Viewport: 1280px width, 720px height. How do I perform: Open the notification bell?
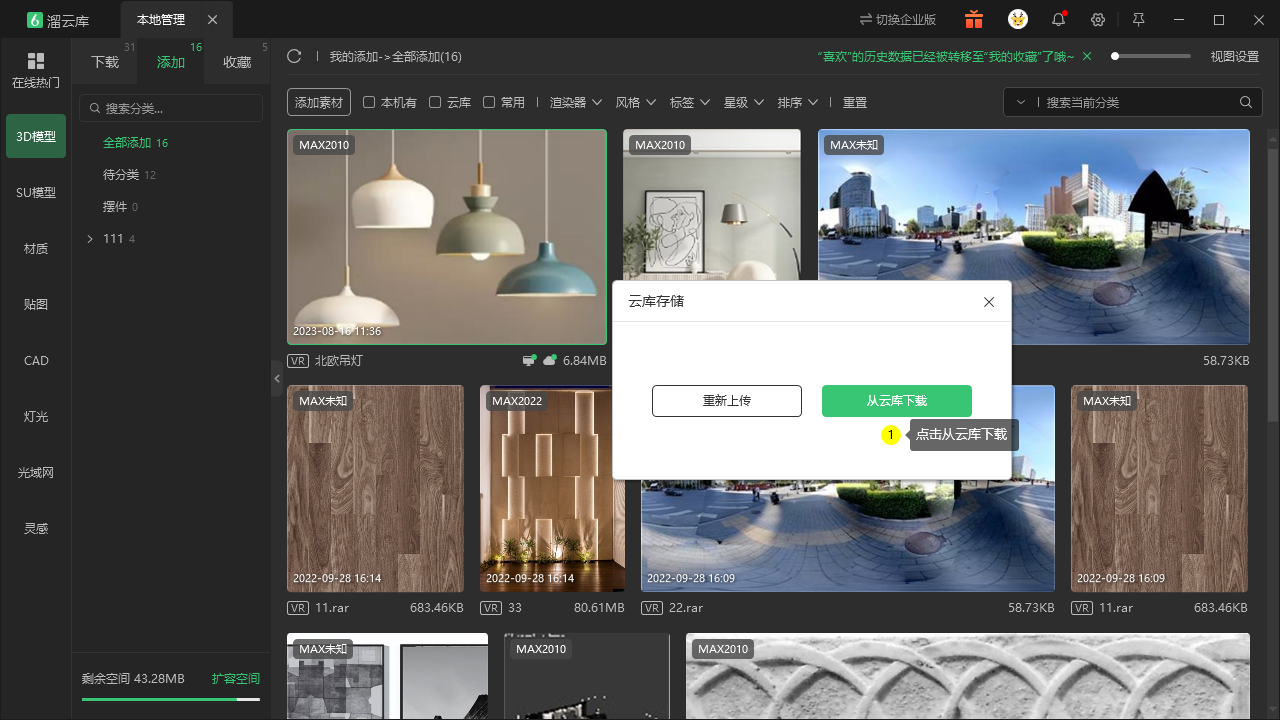[1058, 19]
